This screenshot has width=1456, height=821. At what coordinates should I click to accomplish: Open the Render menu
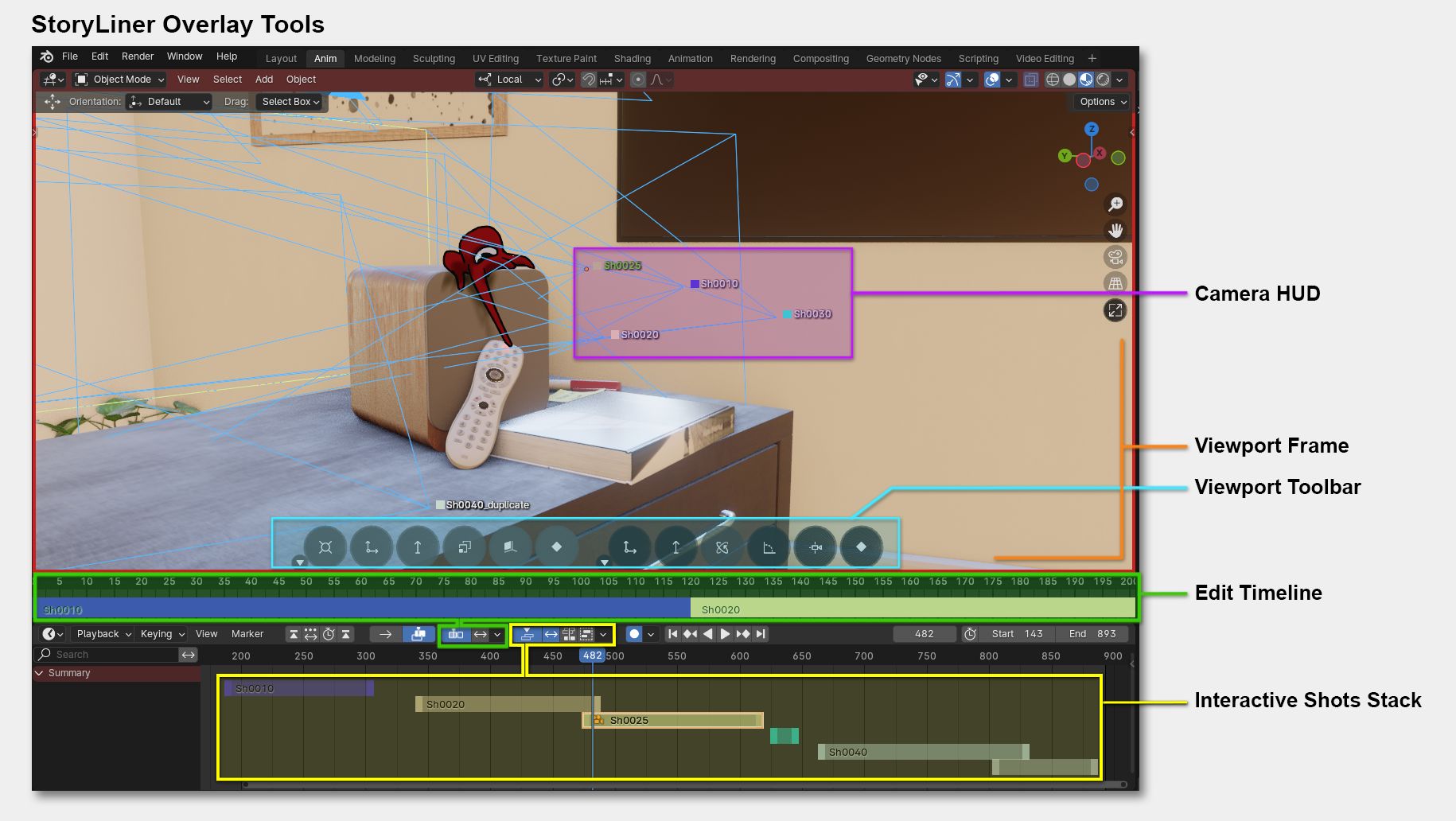click(138, 56)
